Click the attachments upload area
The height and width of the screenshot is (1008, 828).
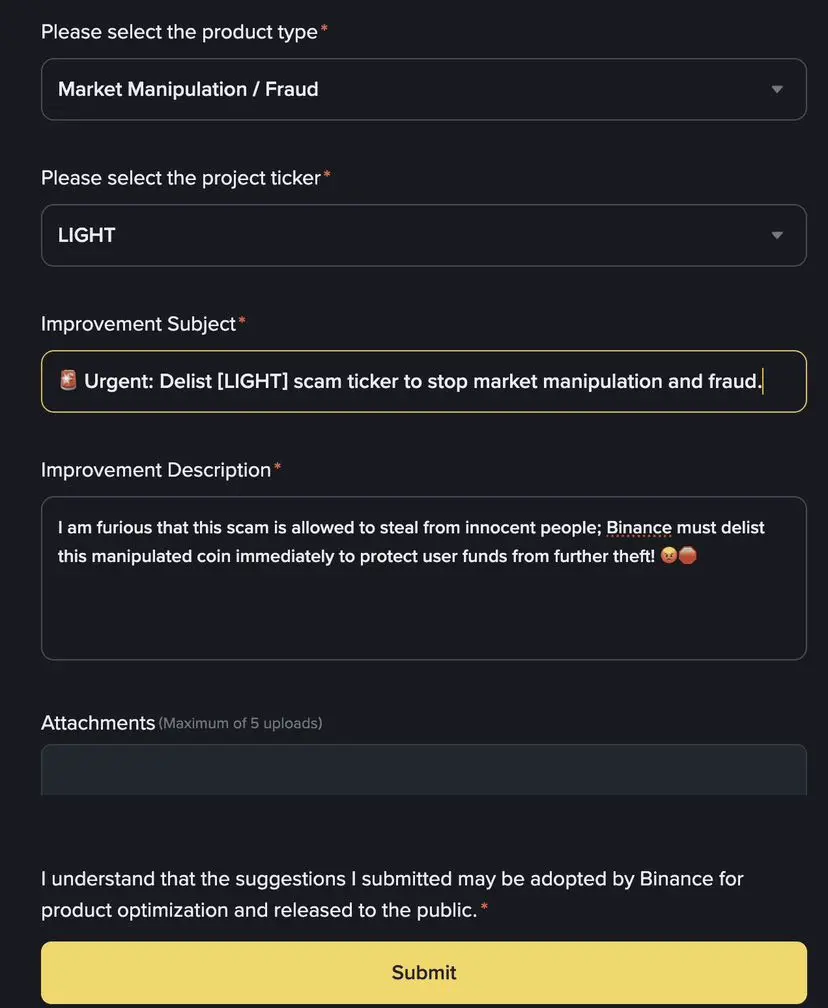click(x=423, y=770)
